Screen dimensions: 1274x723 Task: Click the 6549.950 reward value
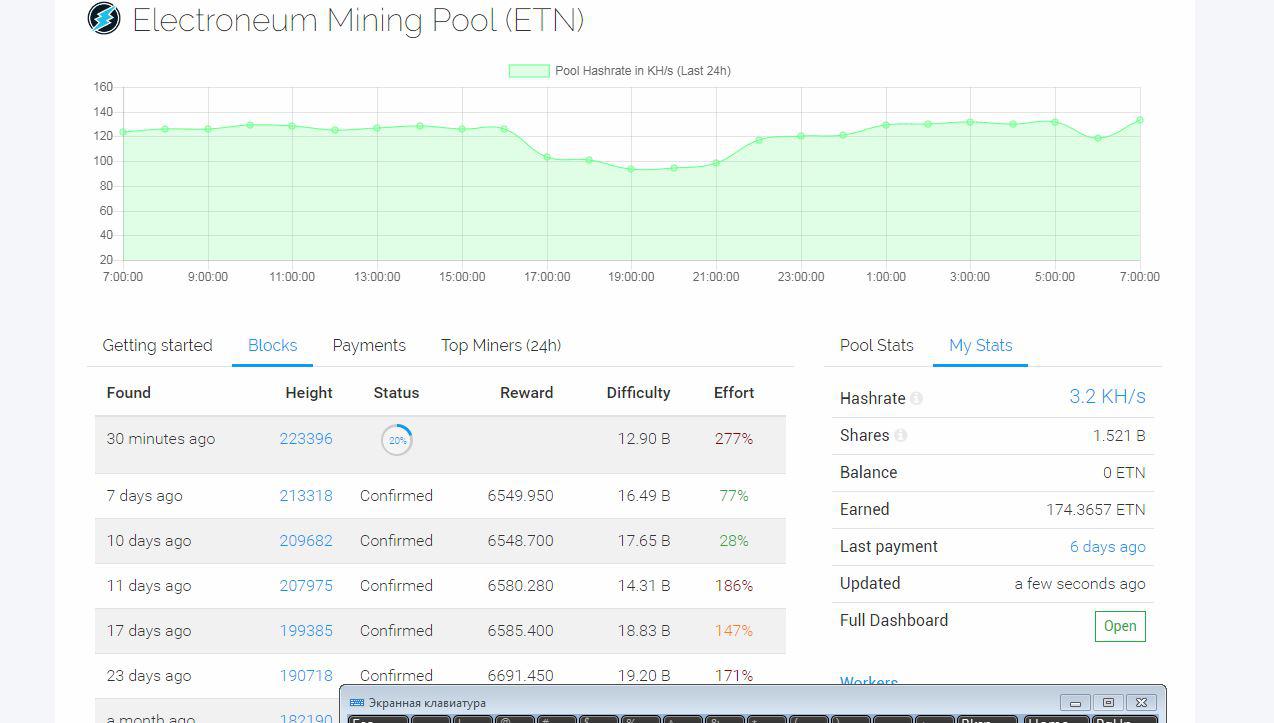521,496
